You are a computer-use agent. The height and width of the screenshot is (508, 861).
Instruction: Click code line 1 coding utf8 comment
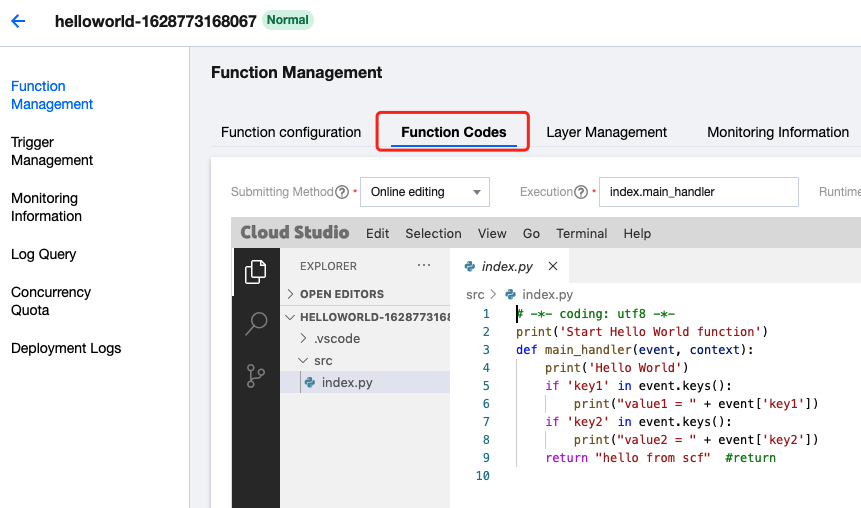click(x=595, y=314)
